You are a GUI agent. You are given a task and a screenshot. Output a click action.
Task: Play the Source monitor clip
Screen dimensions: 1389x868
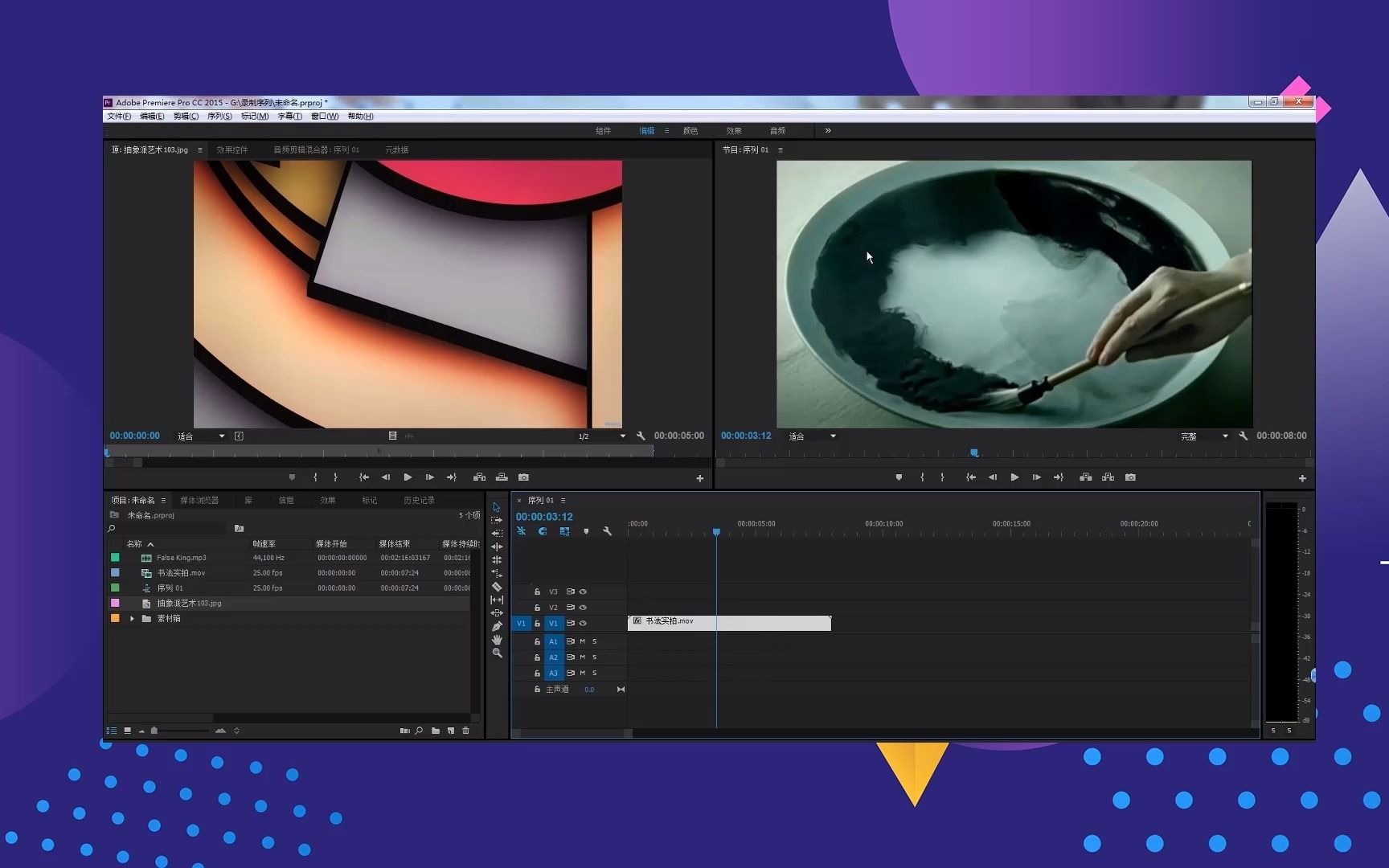[408, 477]
